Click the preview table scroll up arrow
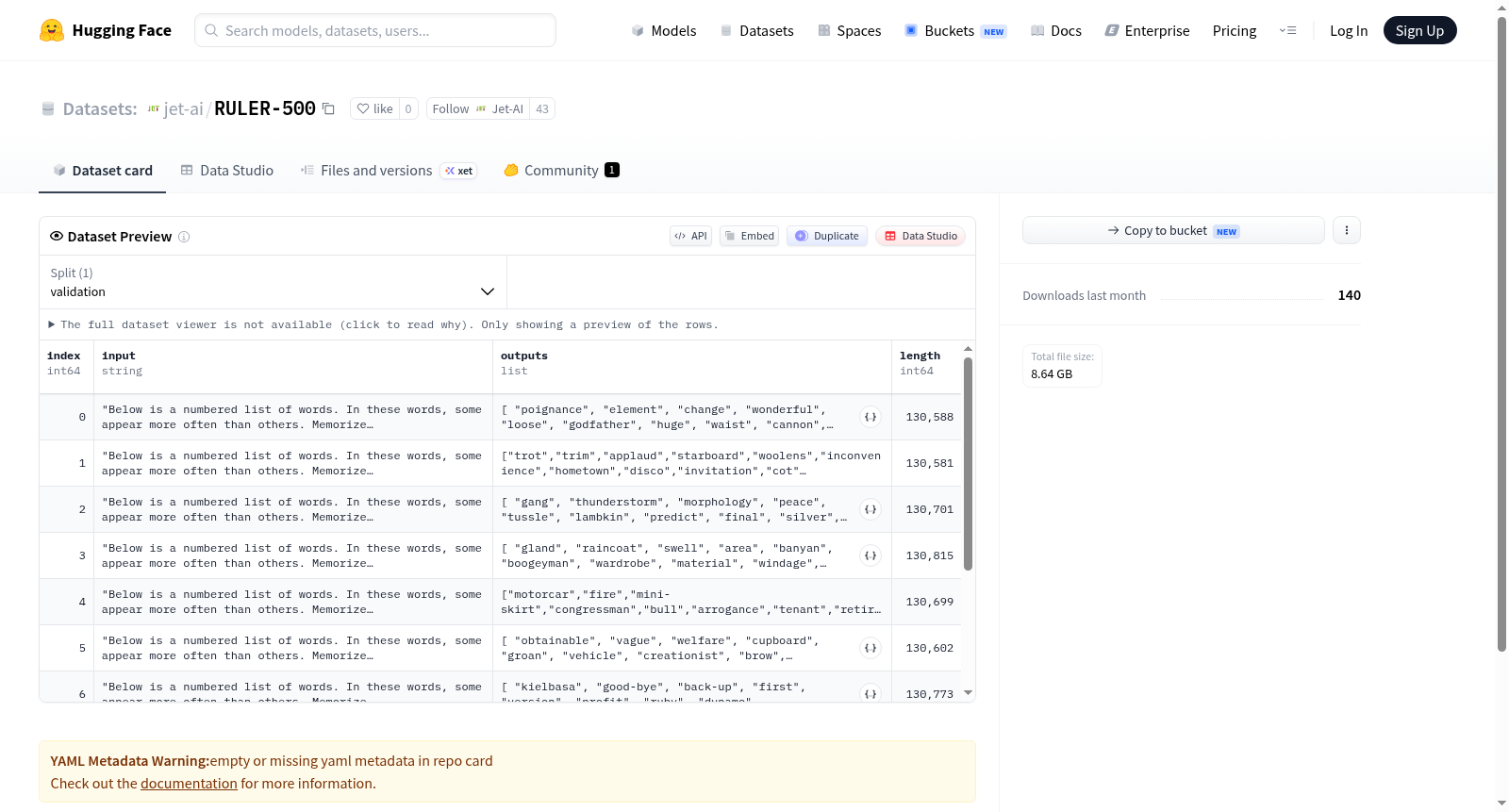 [968, 349]
